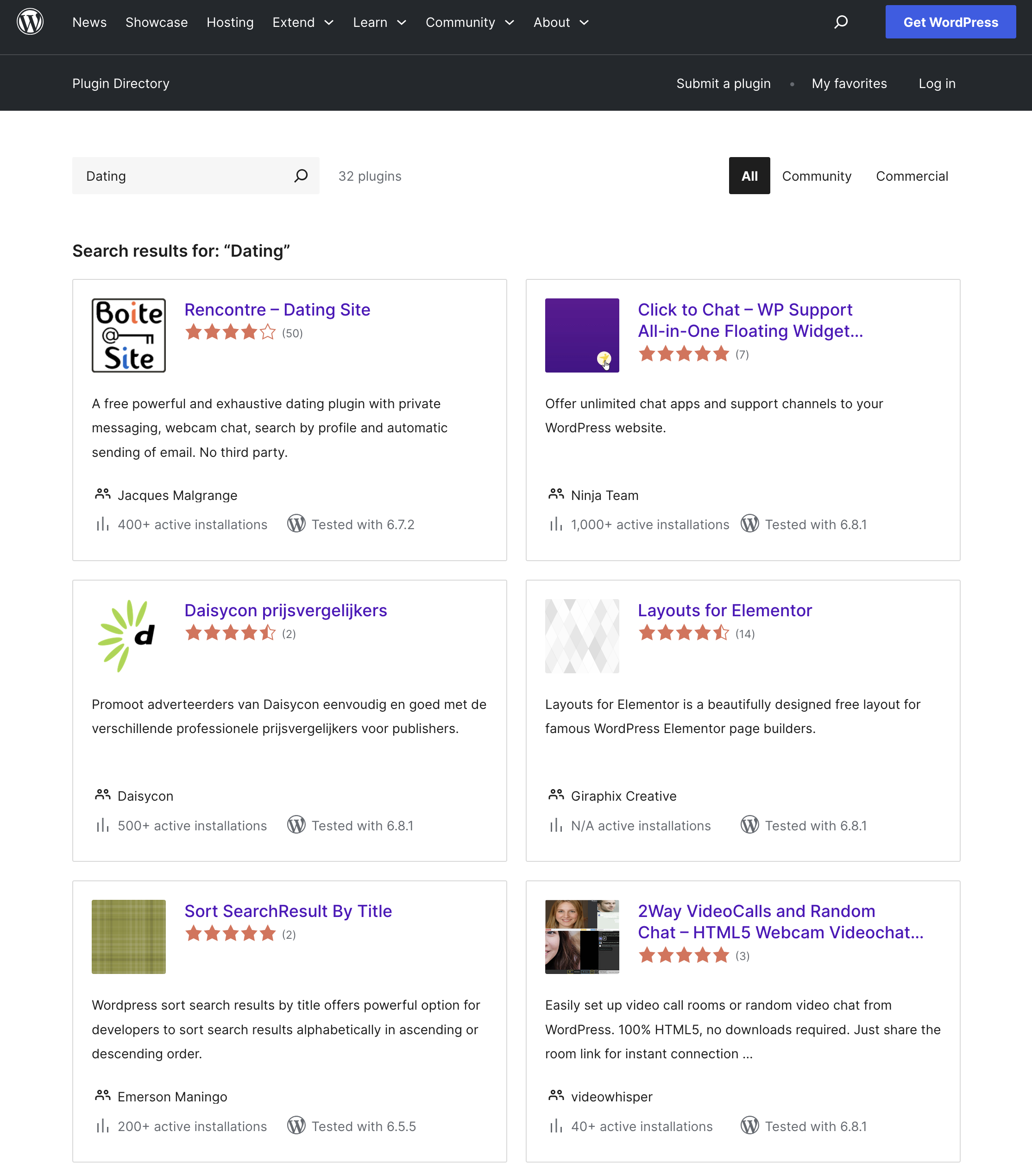Screen dimensions: 1032x1176
Task: Open Click to Chat purple plugin icon
Action: coord(582,335)
